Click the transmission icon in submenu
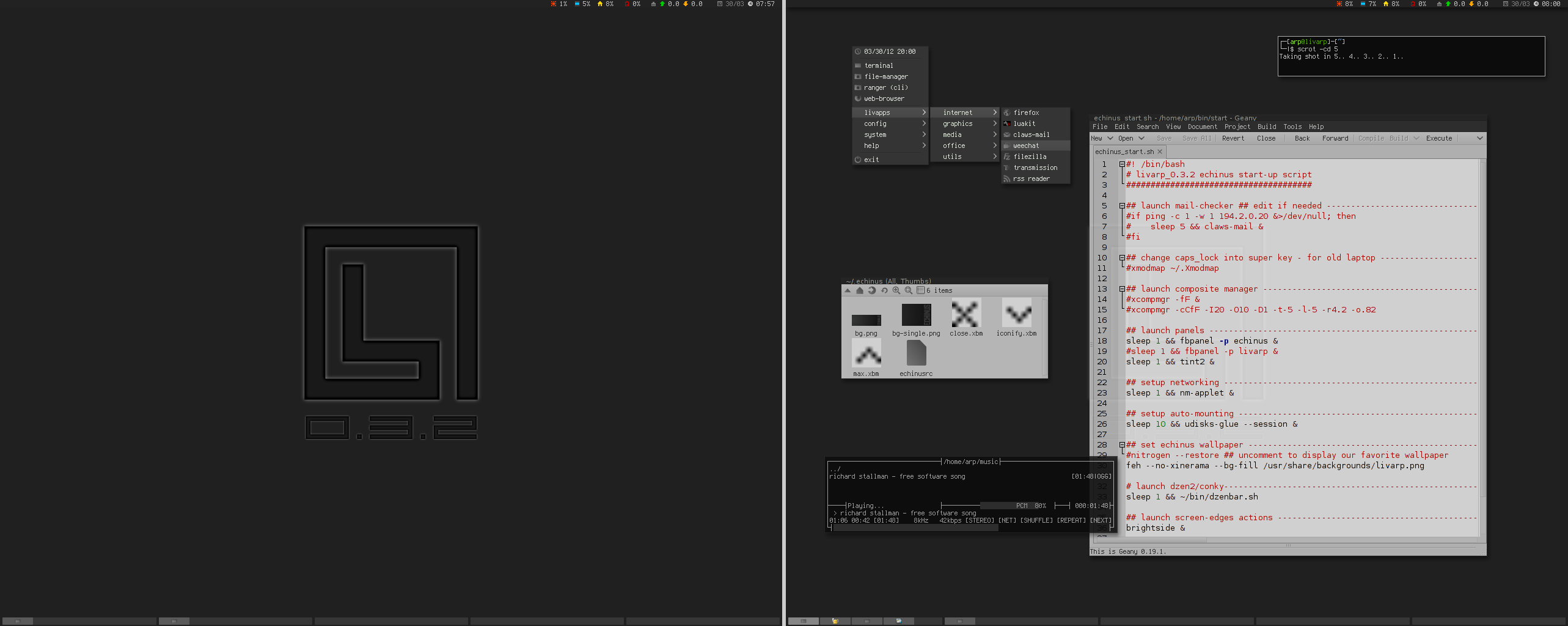 pyautogui.click(x=1007, y=168)
